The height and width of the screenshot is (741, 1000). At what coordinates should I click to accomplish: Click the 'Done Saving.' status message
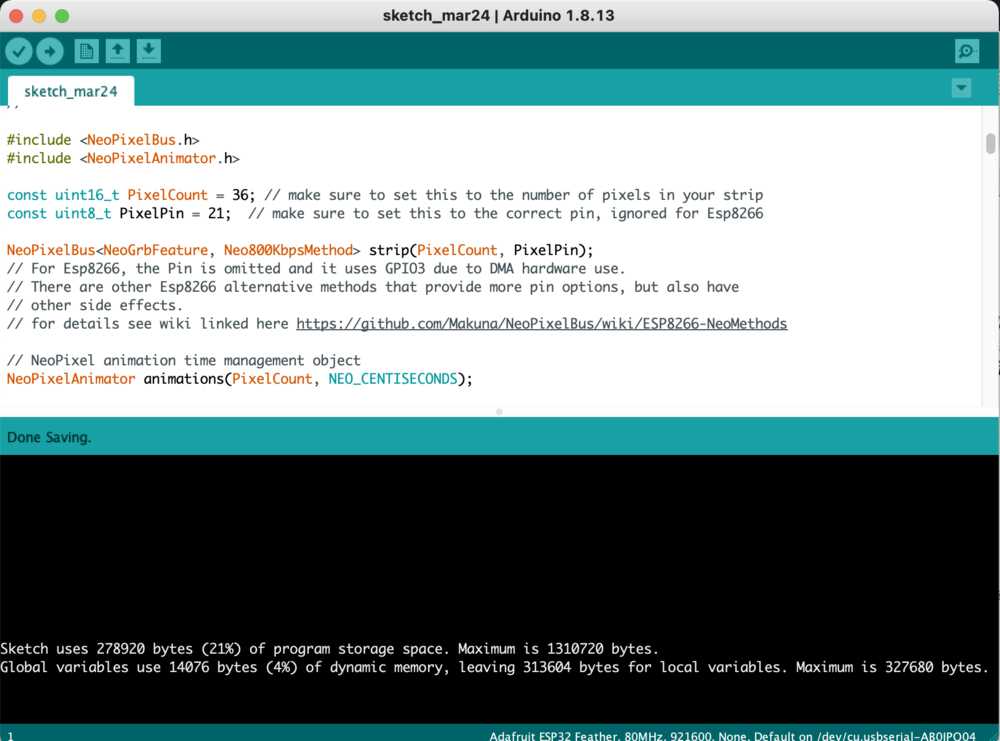tap(49, 437)
